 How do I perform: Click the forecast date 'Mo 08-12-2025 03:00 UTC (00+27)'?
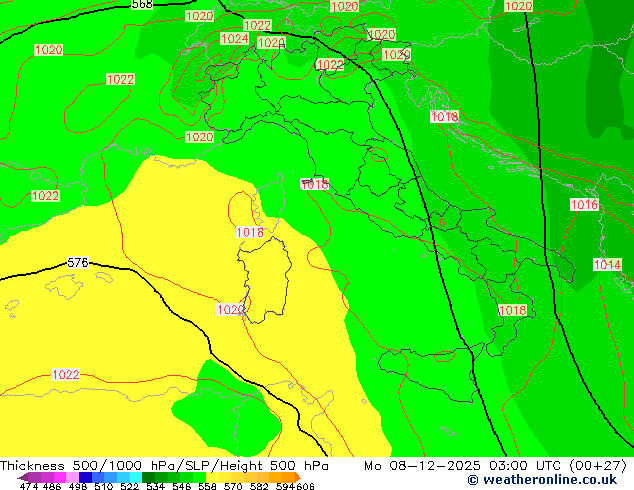click(495, 466)
